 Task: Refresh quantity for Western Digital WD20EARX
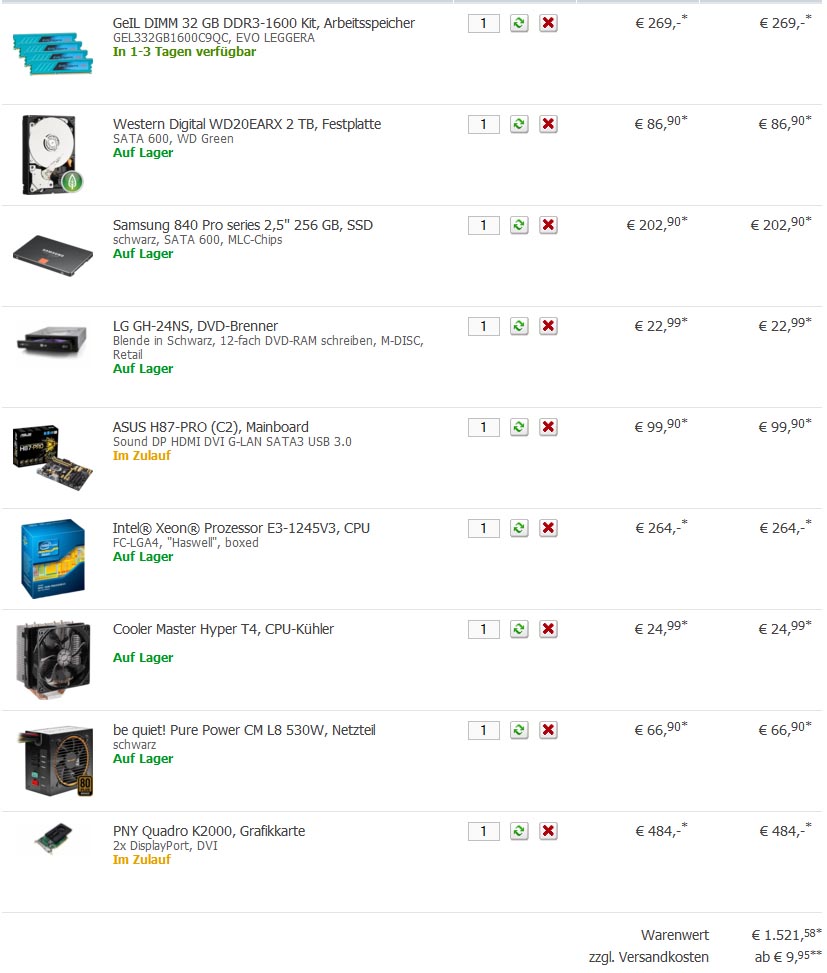519,125
